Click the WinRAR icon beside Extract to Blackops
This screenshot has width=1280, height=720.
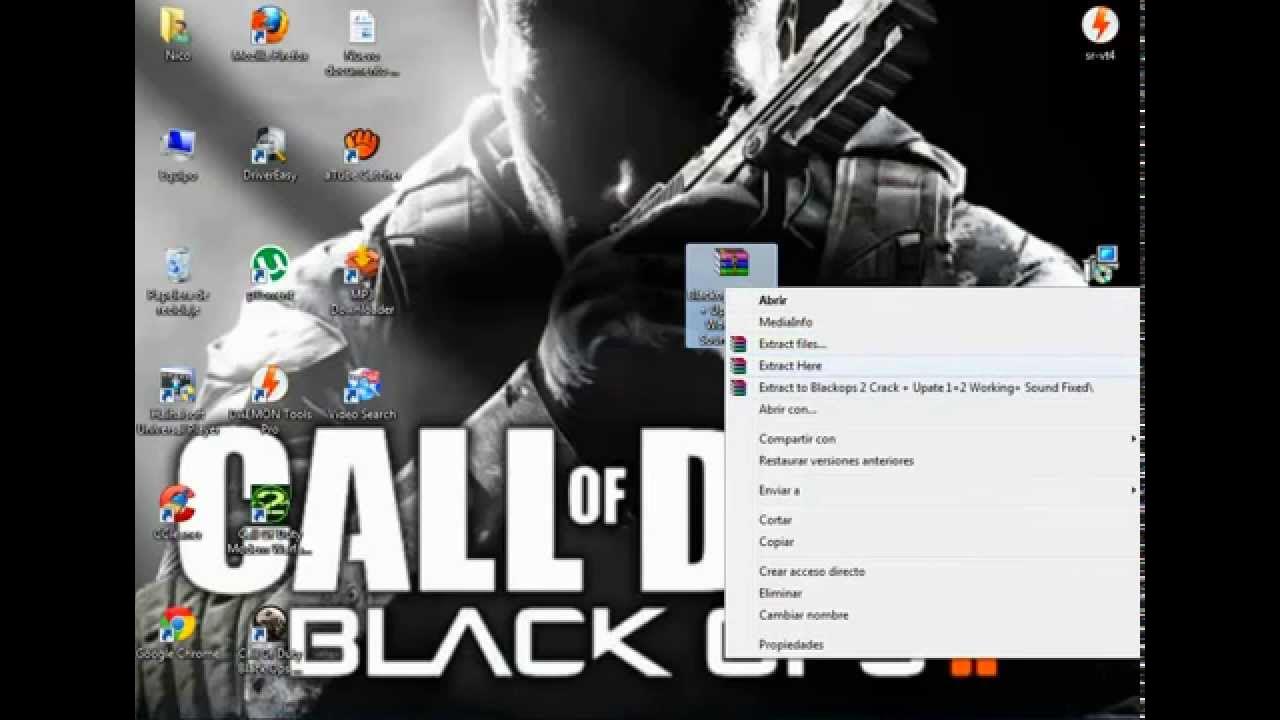(x=738, y=388)
